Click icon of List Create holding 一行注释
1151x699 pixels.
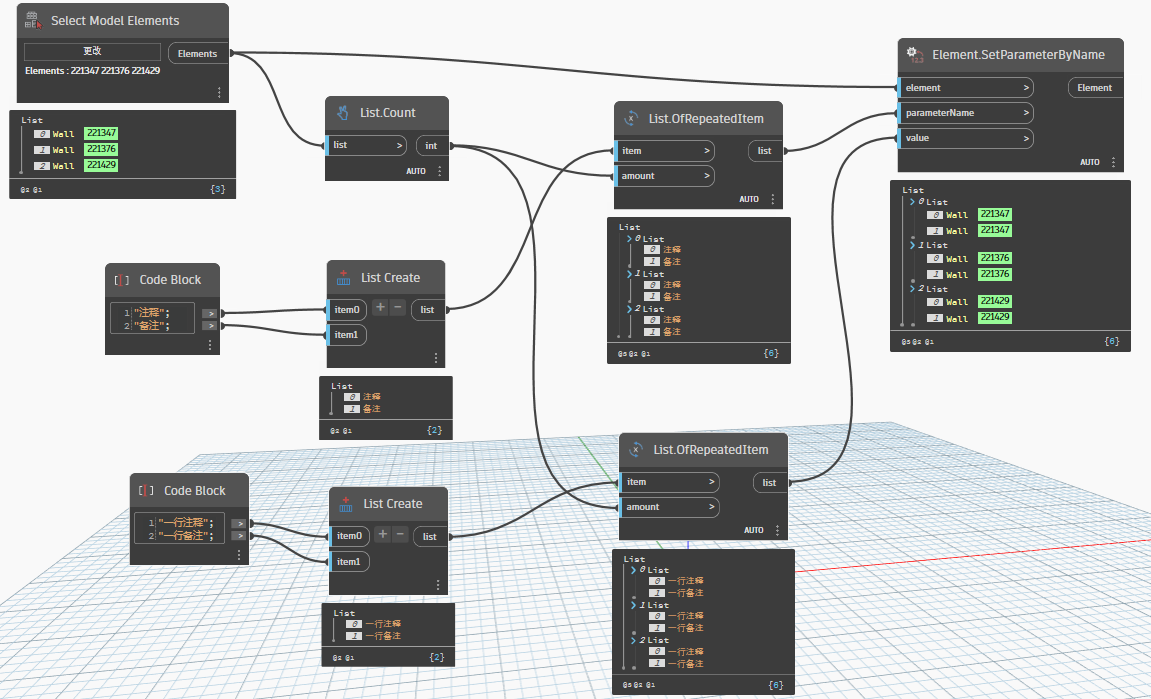(346, 504)
